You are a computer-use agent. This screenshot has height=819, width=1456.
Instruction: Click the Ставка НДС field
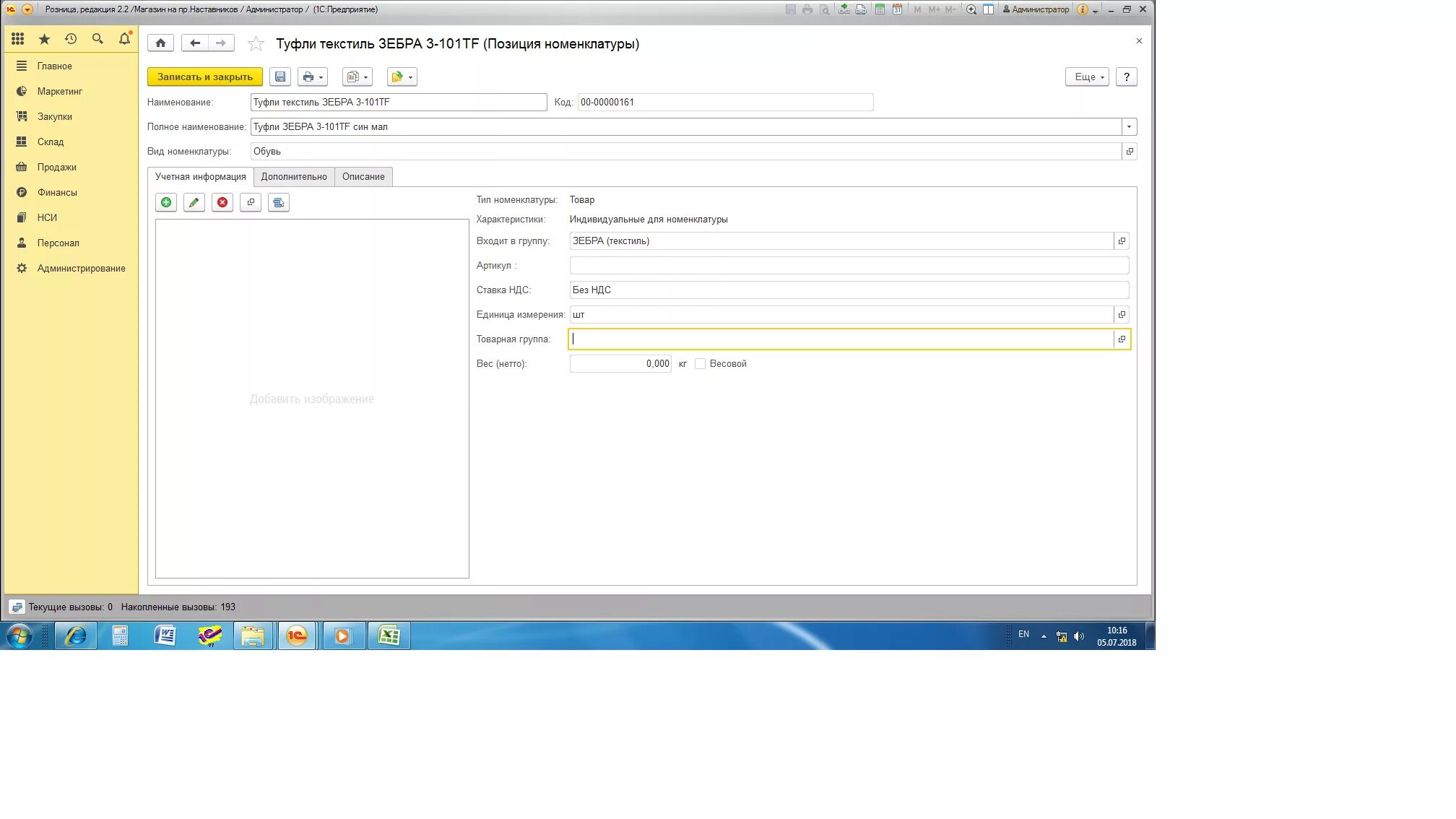[x=849, y=290]
